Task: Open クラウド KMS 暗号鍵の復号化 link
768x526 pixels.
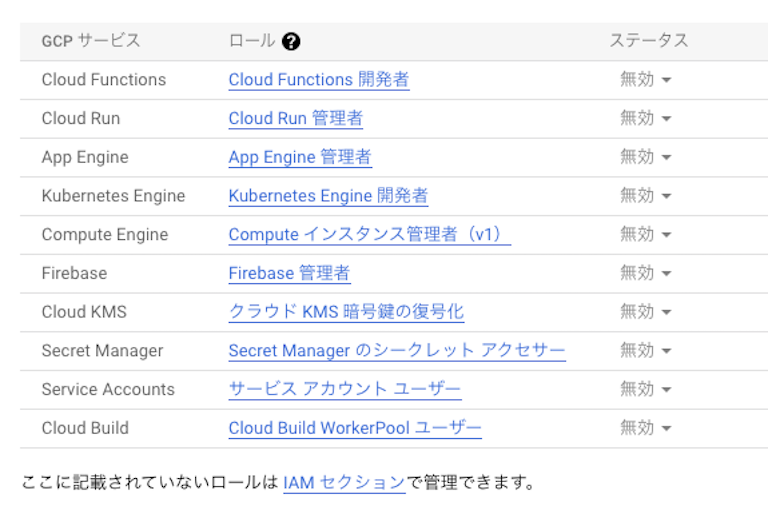Action: pyautogui.click(x=346, y=312)
